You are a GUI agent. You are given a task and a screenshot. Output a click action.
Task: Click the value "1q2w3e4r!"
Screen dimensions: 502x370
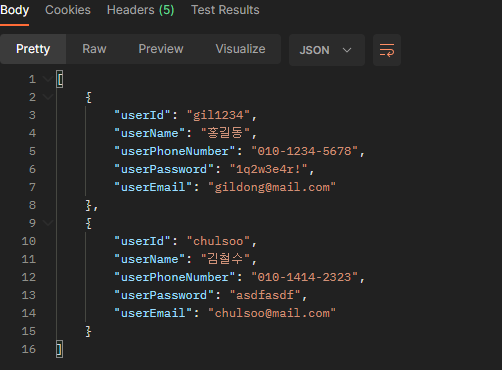coord(268,169)
